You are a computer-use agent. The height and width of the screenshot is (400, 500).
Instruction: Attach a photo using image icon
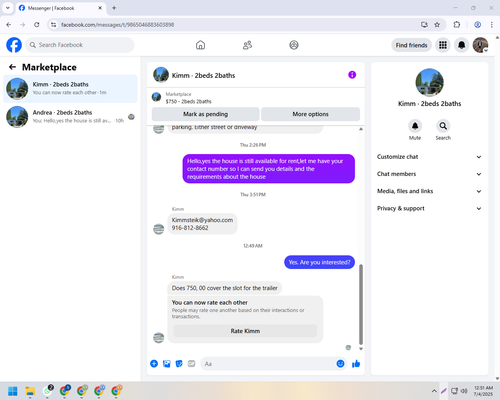coord(167,364)
